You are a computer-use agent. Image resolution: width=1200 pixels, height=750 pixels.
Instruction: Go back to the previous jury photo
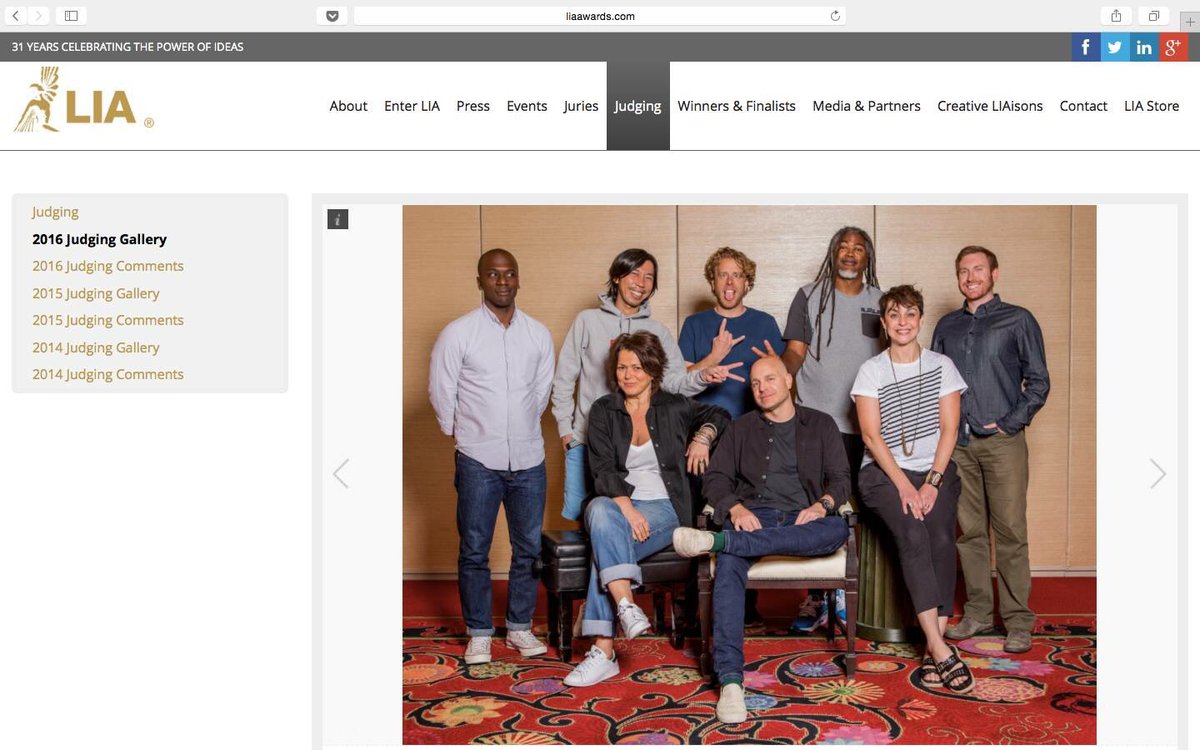(x=341, y=473)
